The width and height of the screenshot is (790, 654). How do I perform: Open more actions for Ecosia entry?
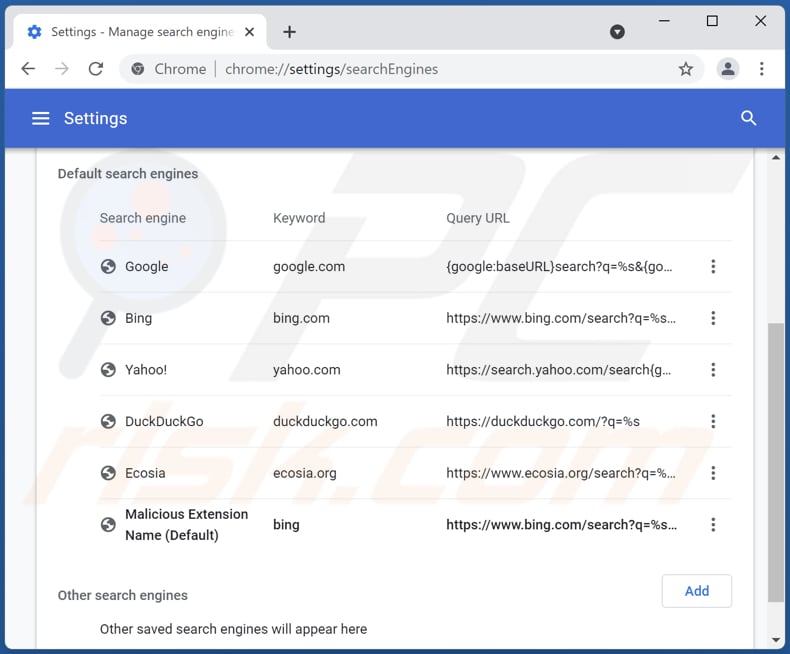713,473
